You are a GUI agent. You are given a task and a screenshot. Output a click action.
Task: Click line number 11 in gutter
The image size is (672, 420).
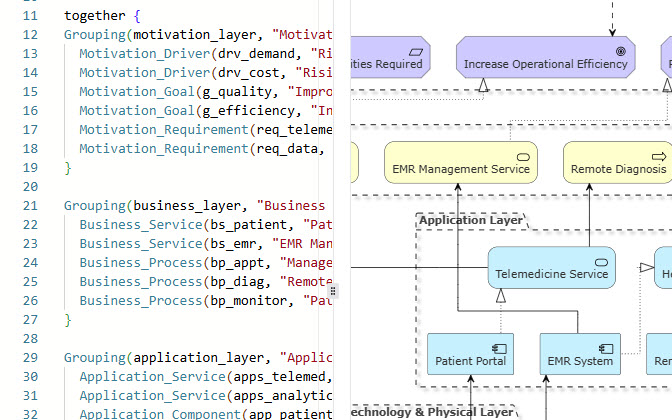(30, 16)
